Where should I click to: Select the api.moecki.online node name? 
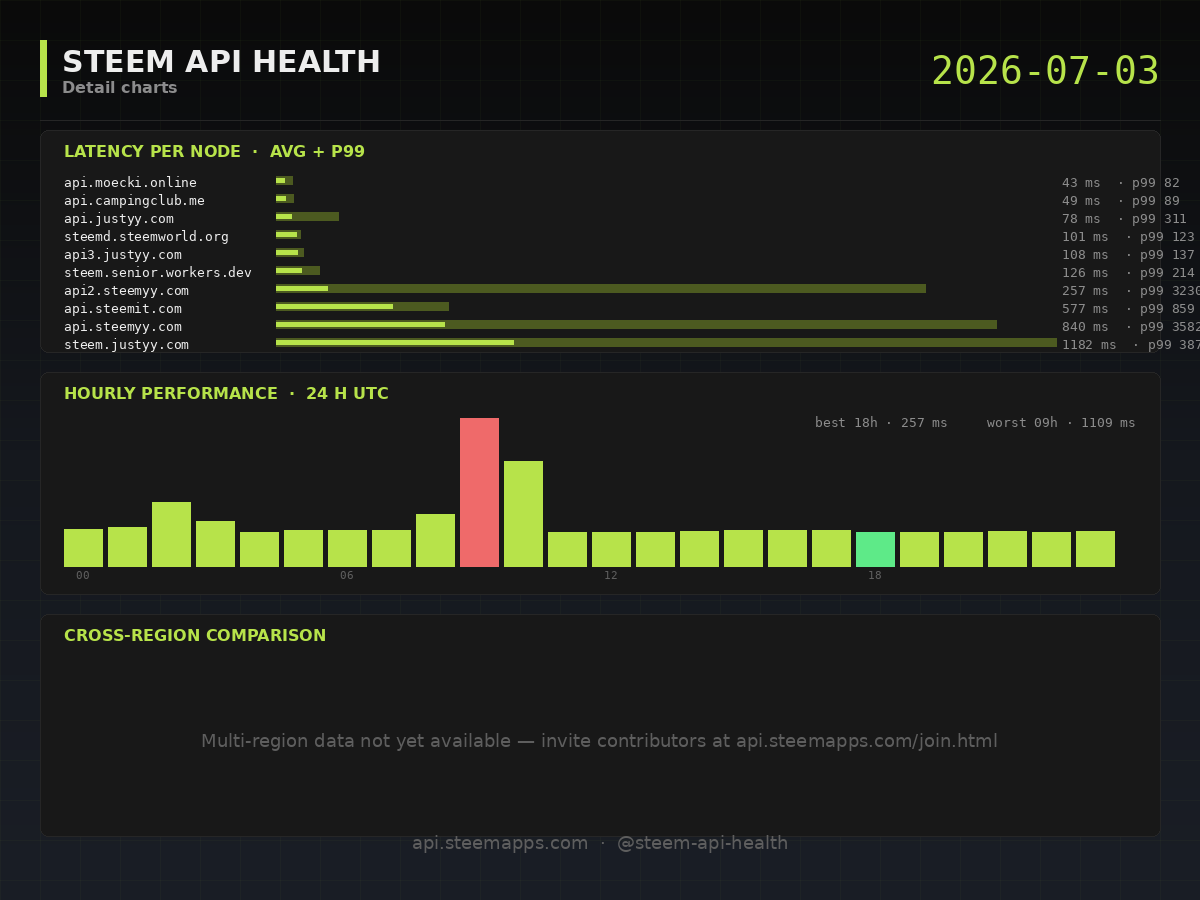(130, 183)
